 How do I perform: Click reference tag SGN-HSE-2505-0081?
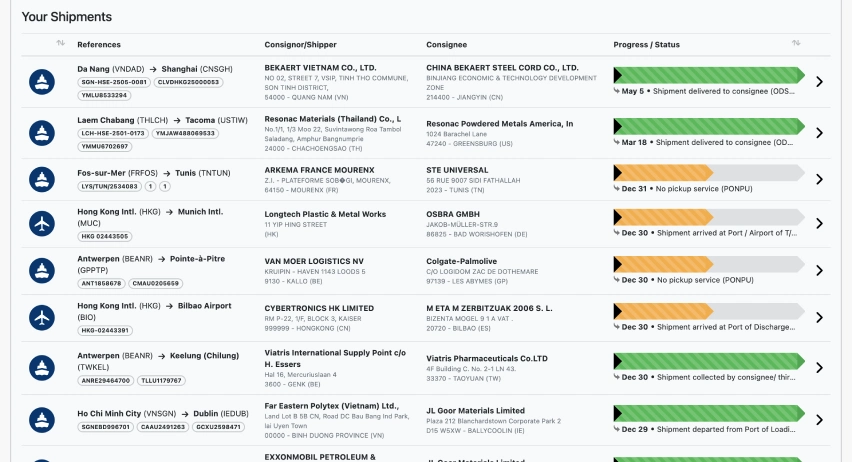point(114,82)
